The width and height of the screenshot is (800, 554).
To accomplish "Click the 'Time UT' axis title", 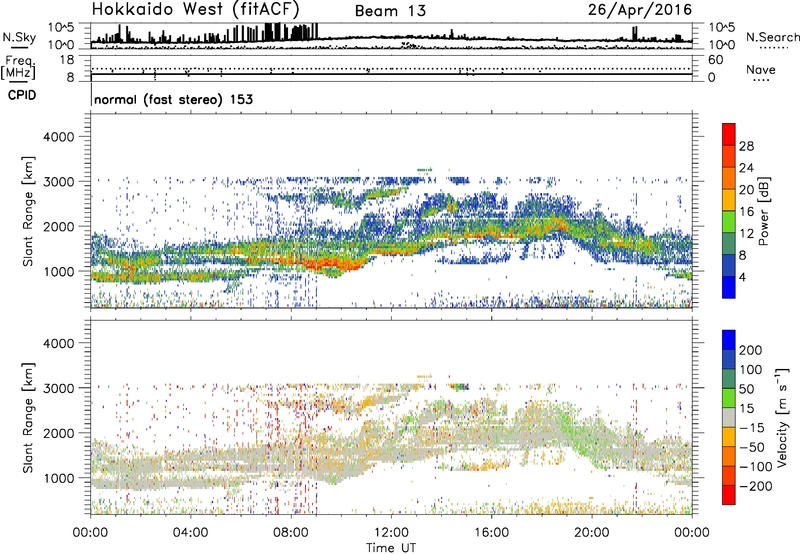I will point(391,547).
